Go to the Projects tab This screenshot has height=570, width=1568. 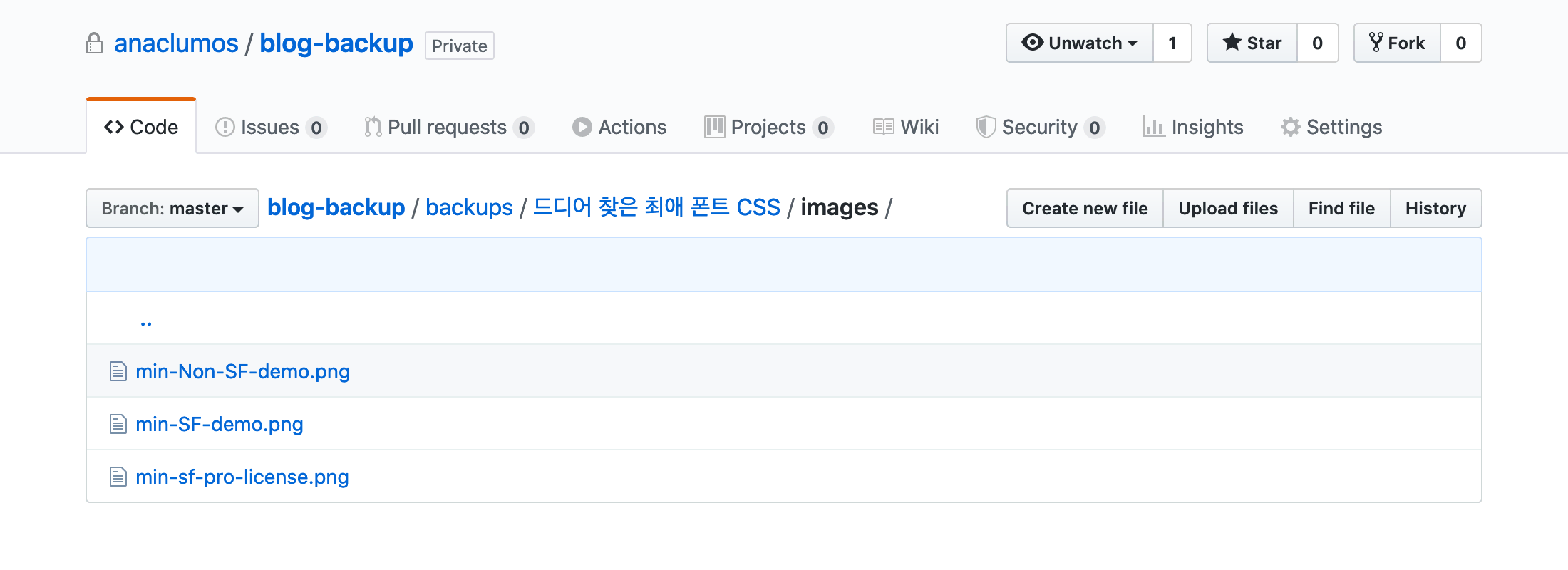[768, 127]
